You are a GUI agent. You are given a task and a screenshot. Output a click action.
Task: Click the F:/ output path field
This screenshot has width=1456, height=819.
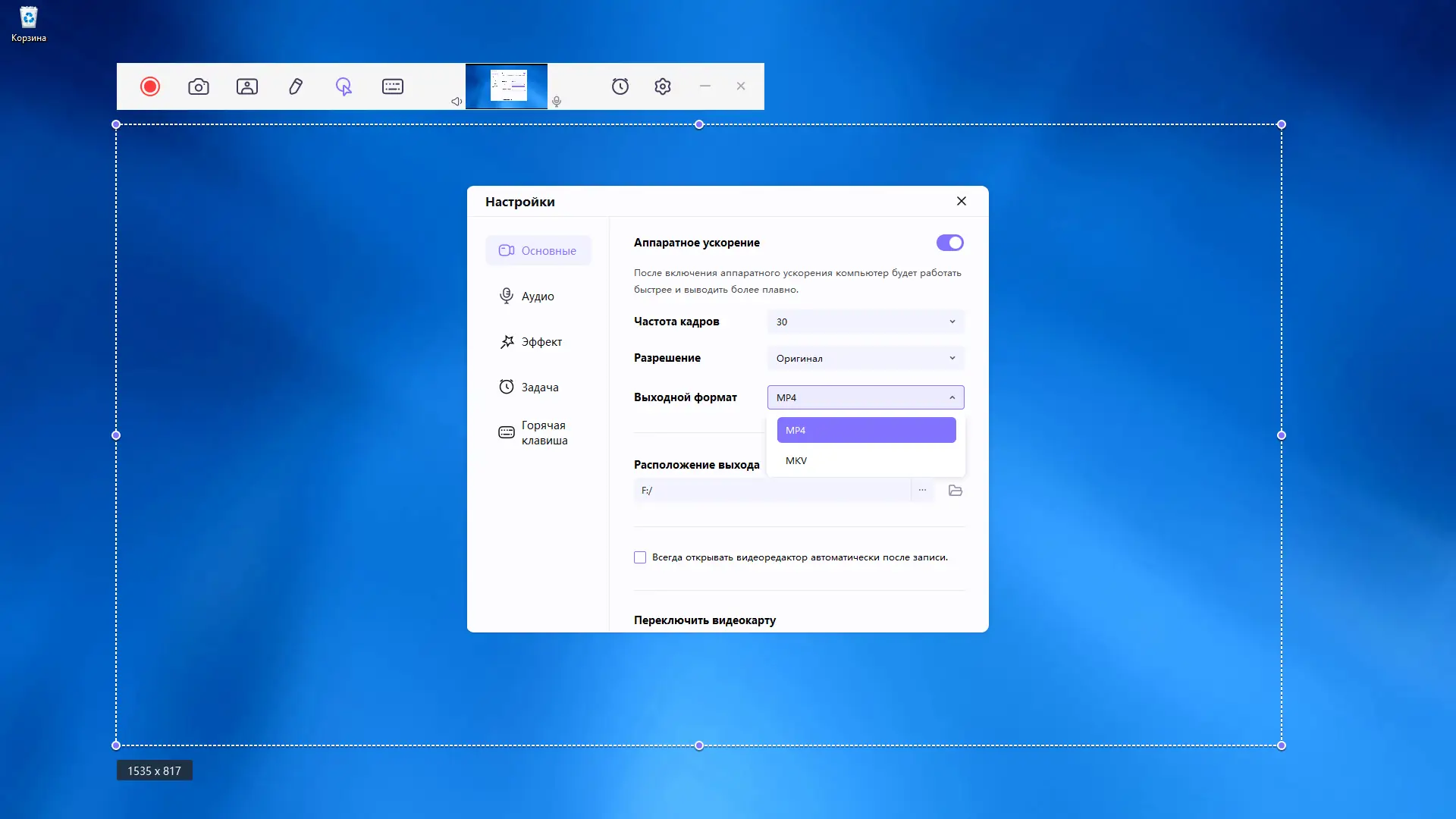pos(770,490)
